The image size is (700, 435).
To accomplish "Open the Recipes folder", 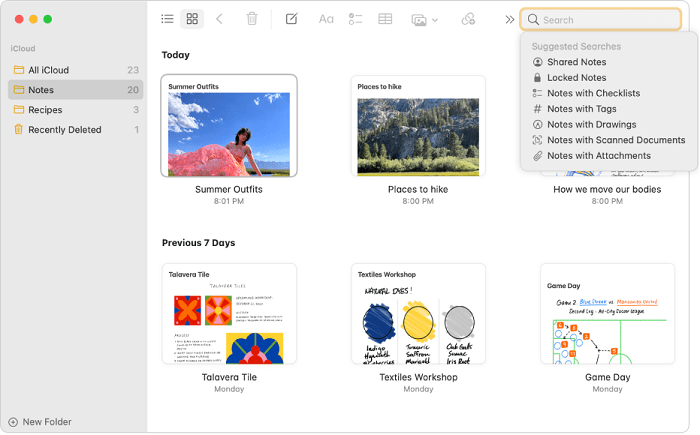I will click(75, 110).
